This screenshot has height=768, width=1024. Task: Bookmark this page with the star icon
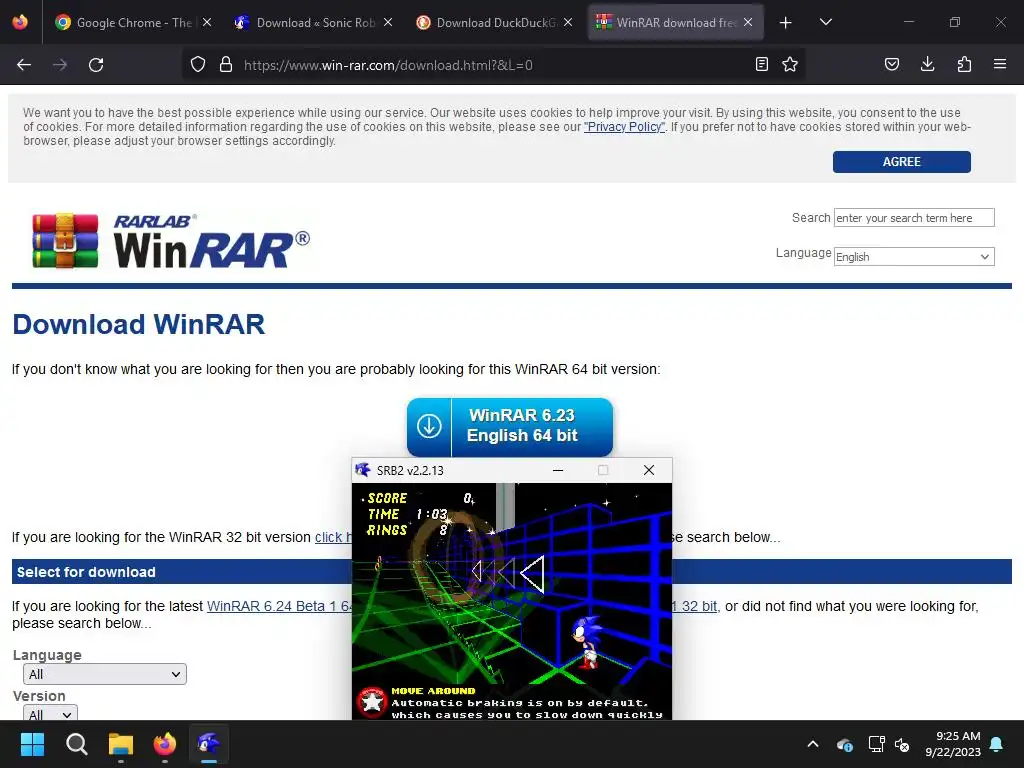point(790,64)
